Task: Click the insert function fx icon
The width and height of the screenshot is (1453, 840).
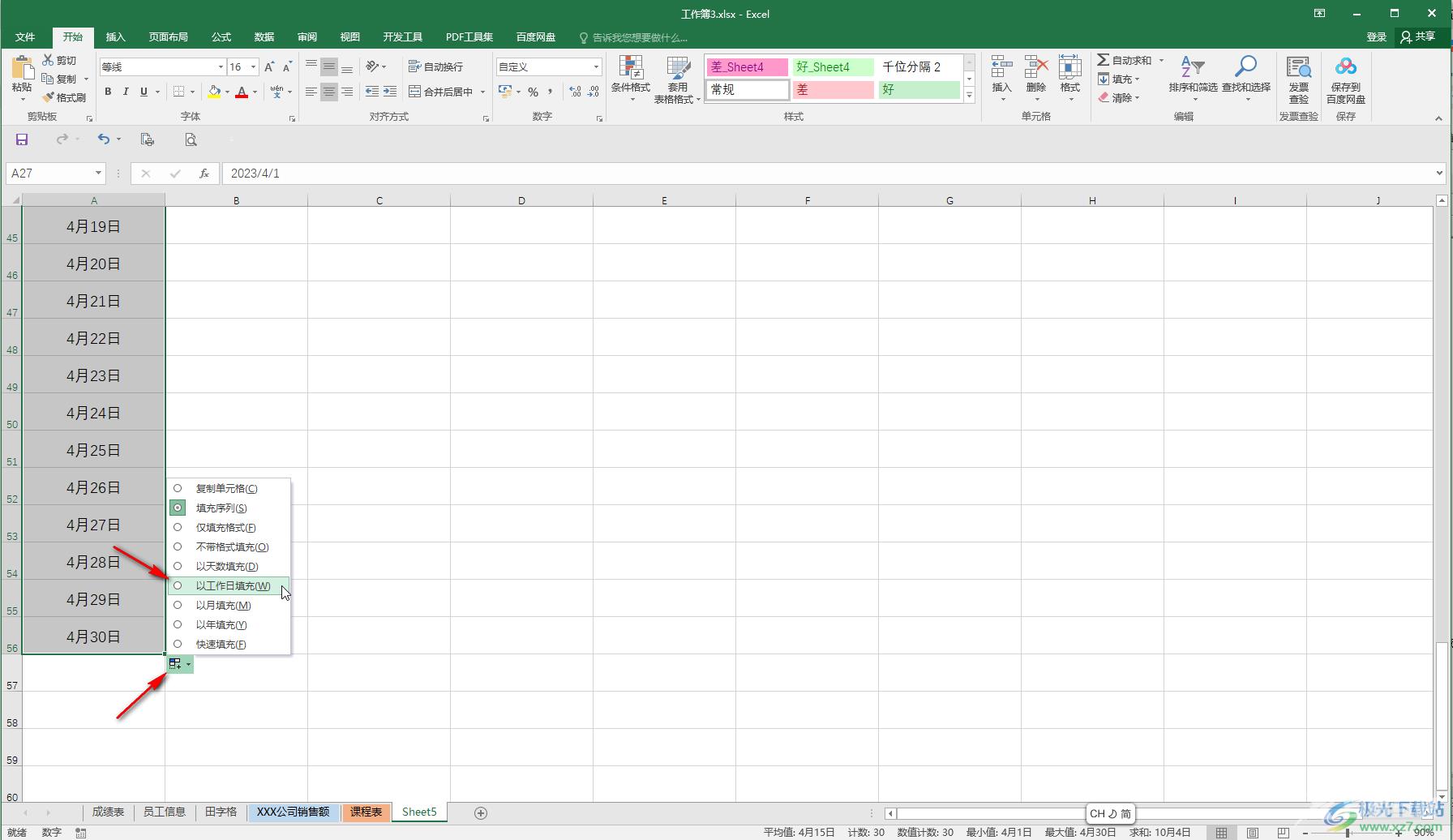Action: click(x=204, y=173)
